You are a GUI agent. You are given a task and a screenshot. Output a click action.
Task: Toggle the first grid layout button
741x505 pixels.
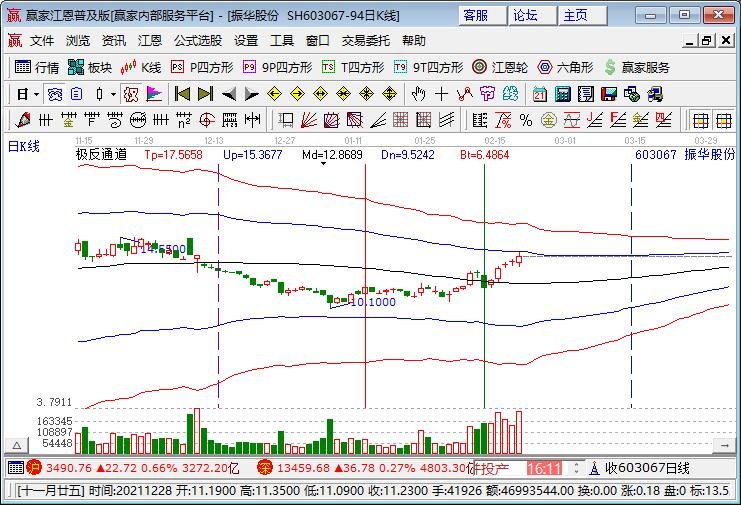(x=700, y=120)
